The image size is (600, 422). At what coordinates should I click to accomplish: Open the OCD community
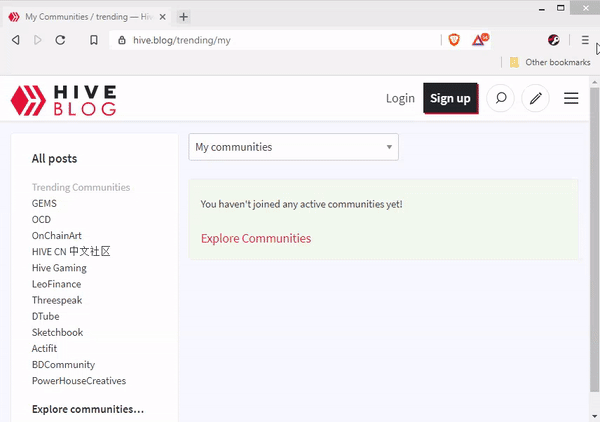coord(41,219)
